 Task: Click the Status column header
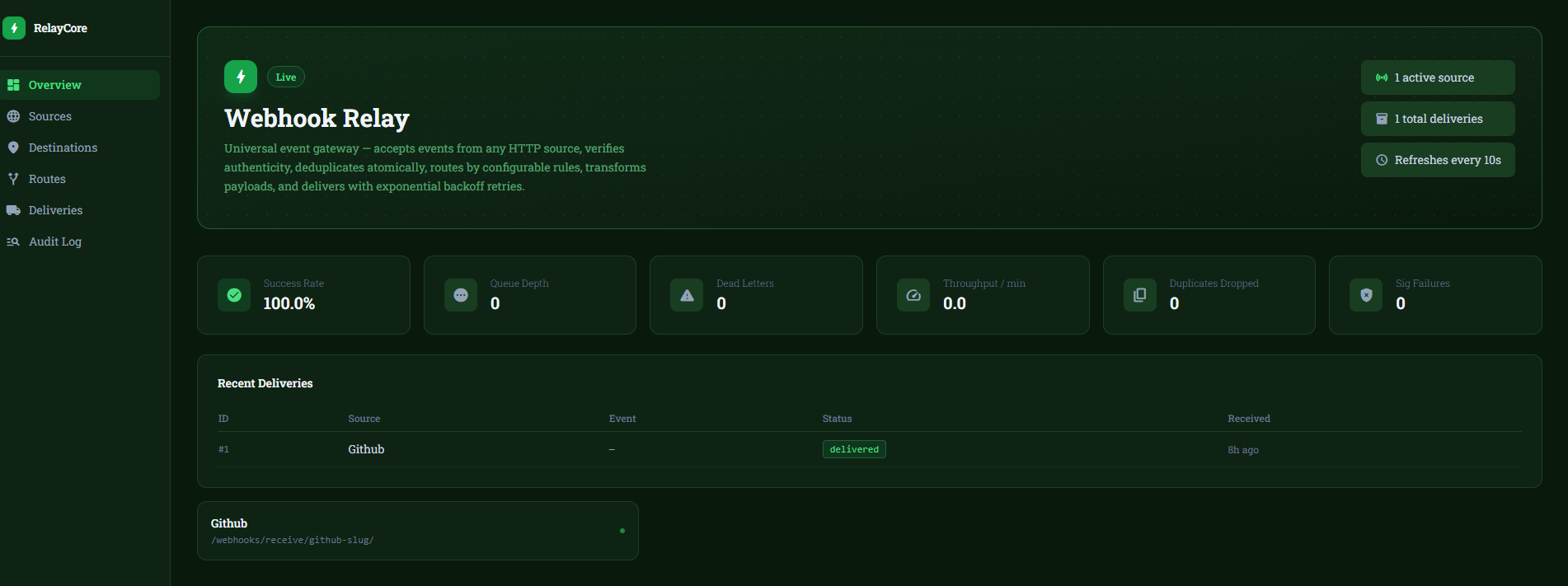tap(837, 419)
